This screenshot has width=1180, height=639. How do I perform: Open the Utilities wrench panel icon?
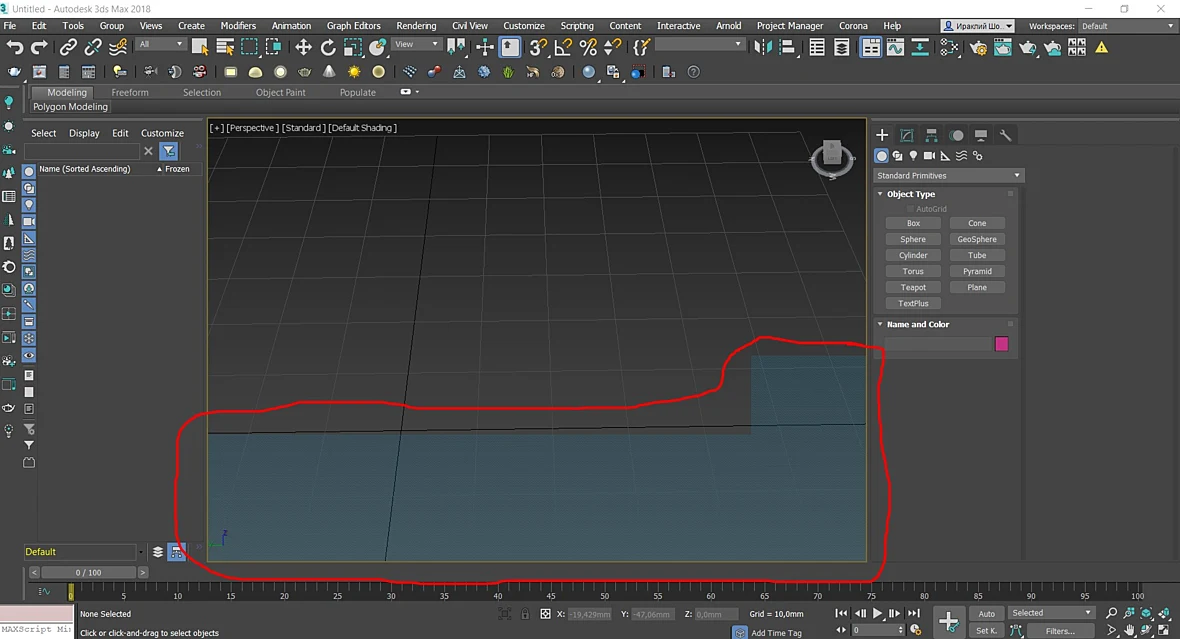[1005, 135]
